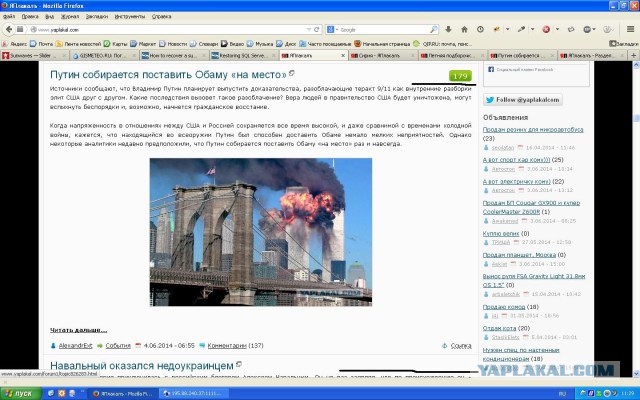
Task: Click the red stop-sign addon icon
Action: pyautogui.click(x=546, y=29)
